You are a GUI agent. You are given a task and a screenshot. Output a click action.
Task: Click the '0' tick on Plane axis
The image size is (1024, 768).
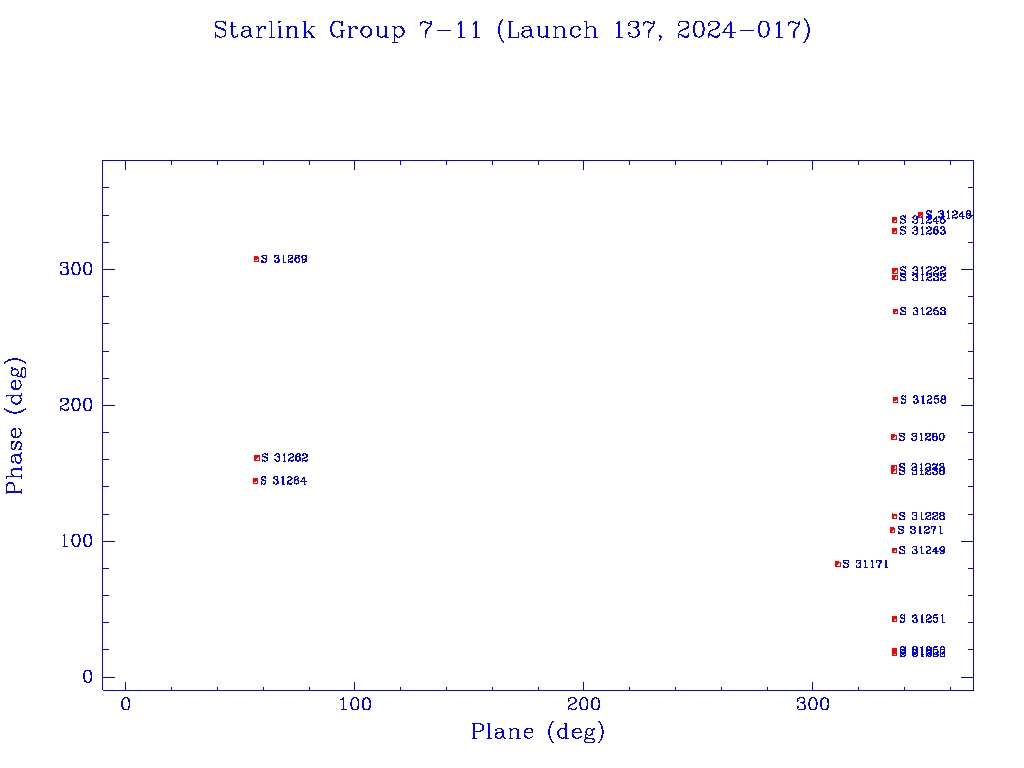125,705
